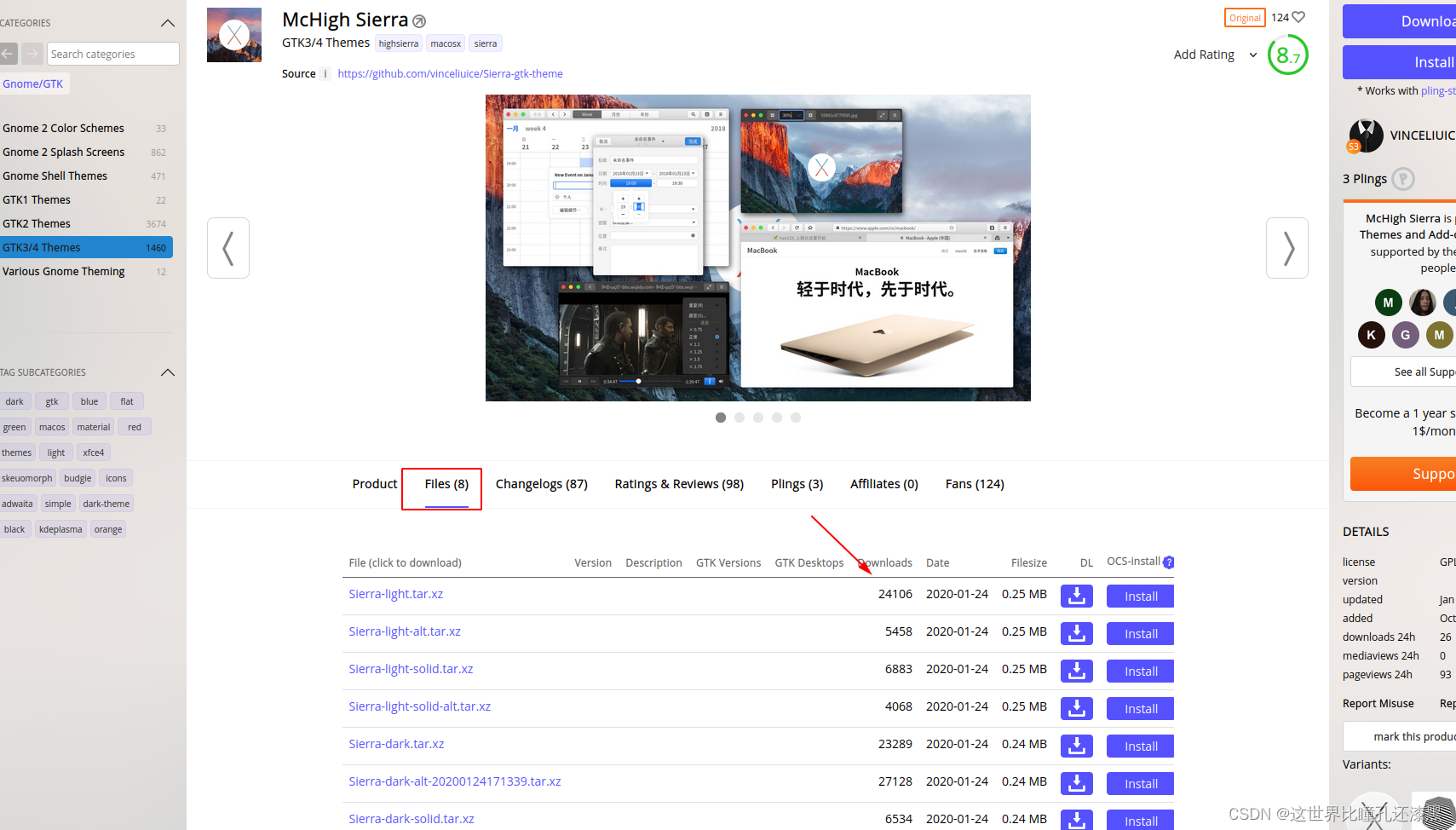Click OCS-Install help question mark icon
This screenshot has width=1456, height=830.
1168,562
